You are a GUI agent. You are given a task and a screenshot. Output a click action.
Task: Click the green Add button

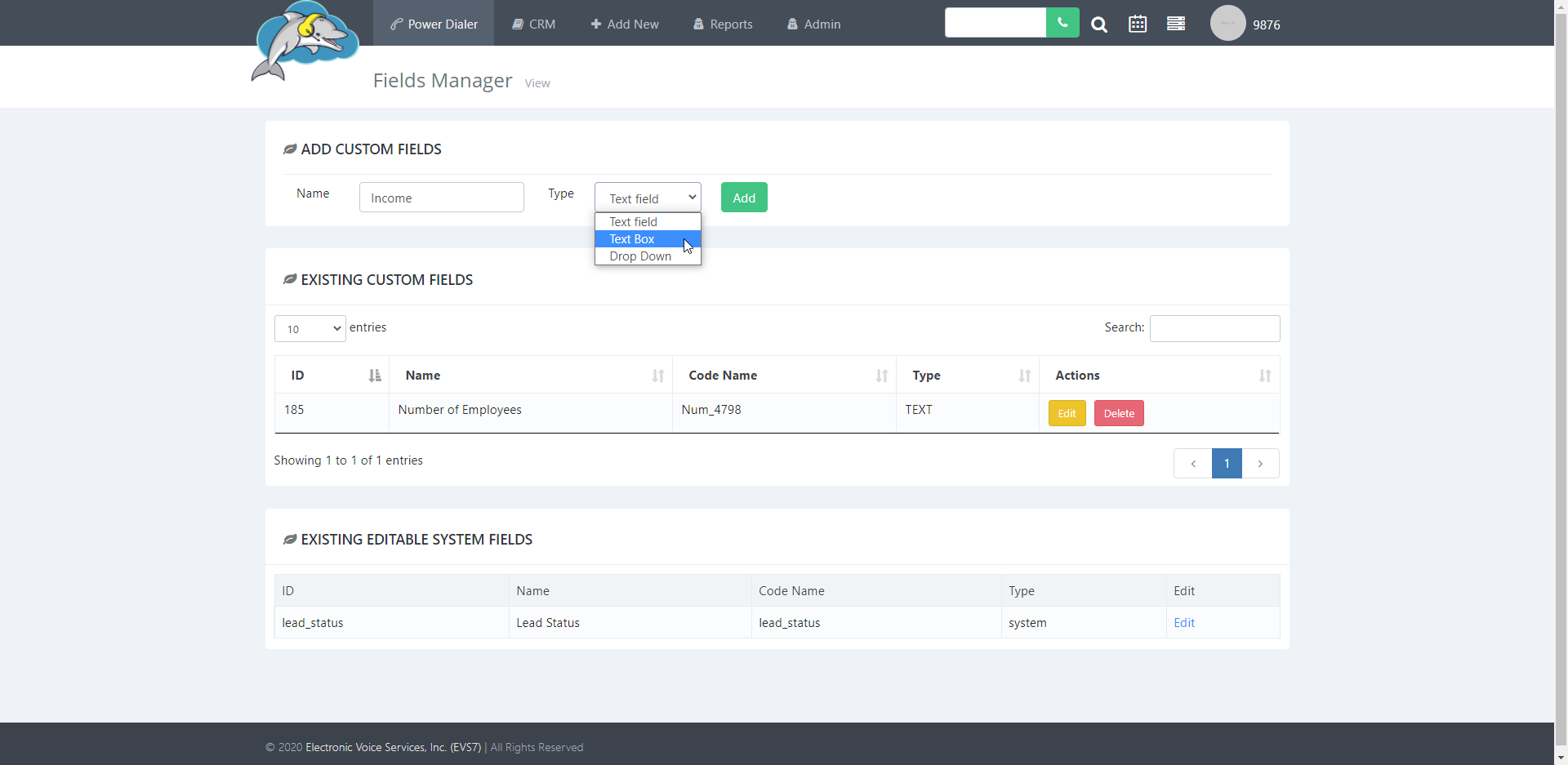click(x=744, y=198)
